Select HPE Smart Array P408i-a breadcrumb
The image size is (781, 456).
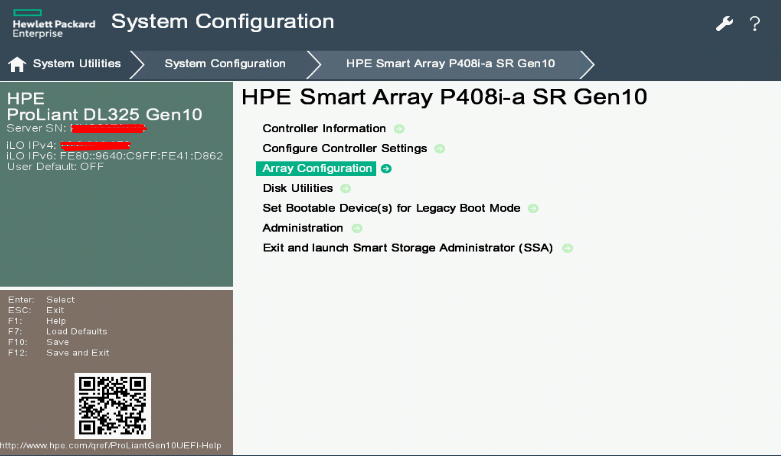450,64
